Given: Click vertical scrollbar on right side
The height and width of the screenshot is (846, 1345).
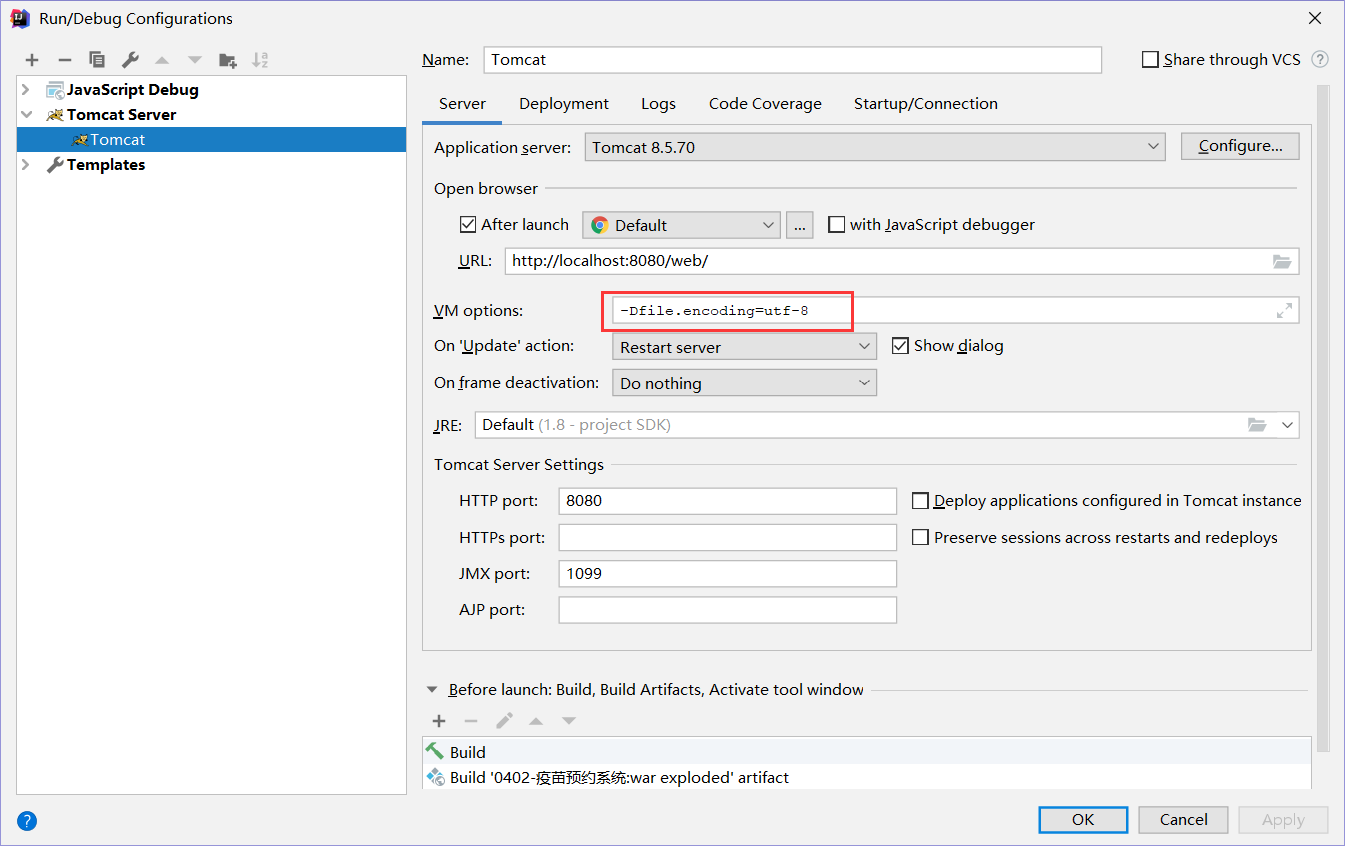Looking at the screenshot, I should 1323,418.
